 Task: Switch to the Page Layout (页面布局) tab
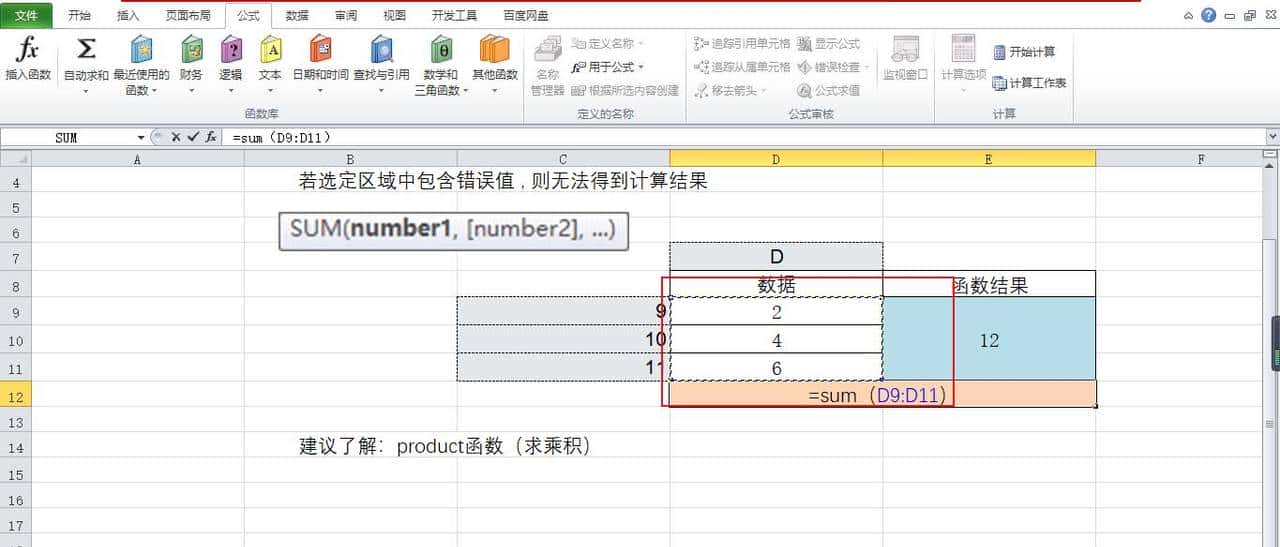188,16
